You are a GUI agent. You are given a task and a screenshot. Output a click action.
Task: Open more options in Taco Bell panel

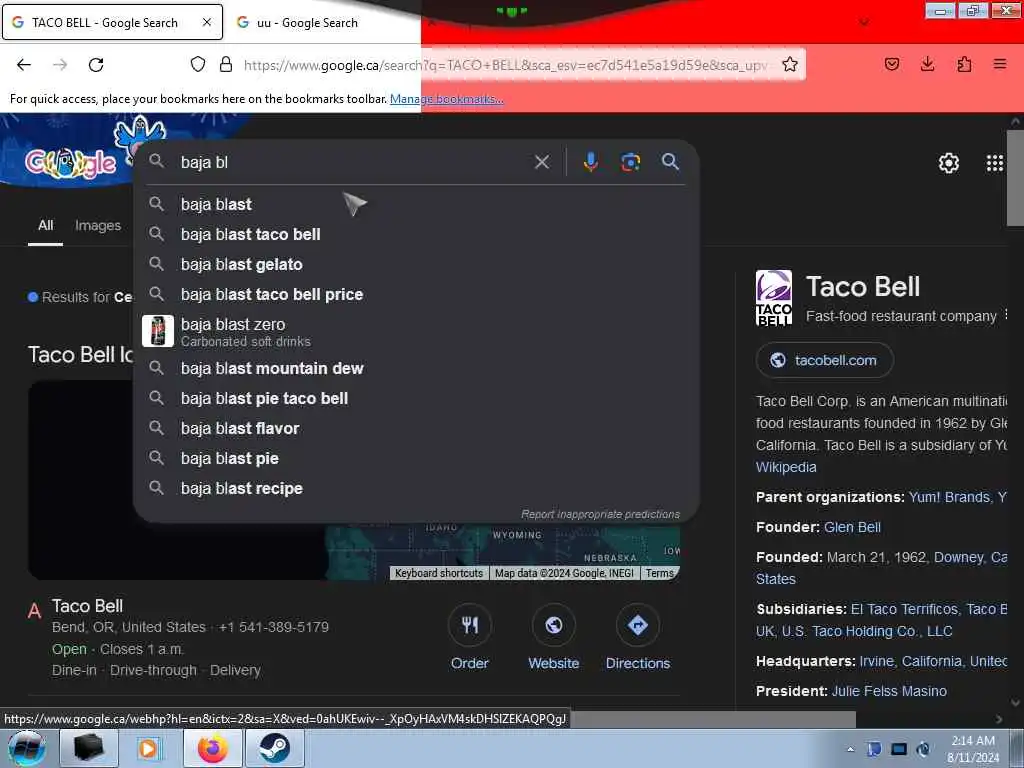[x=1006, y=315]
